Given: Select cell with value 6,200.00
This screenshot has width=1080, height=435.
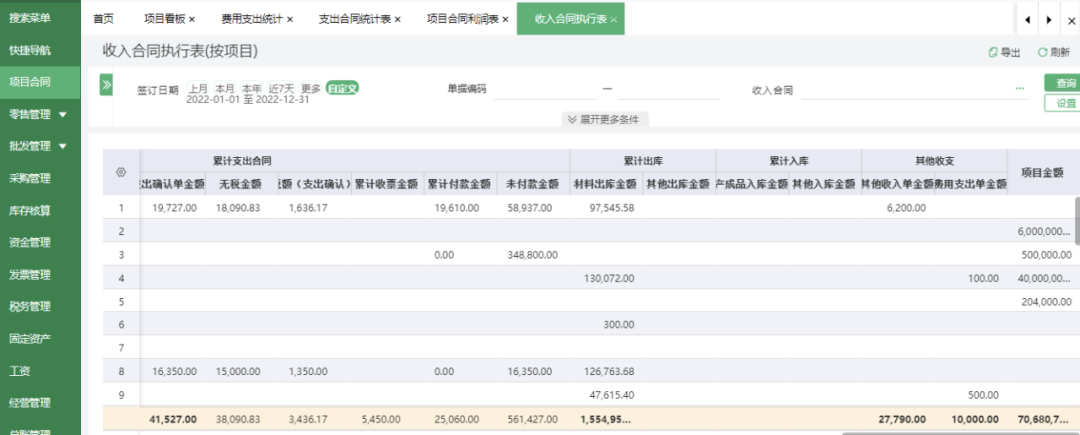Looking at the screenshot, I should coord(898,207).
